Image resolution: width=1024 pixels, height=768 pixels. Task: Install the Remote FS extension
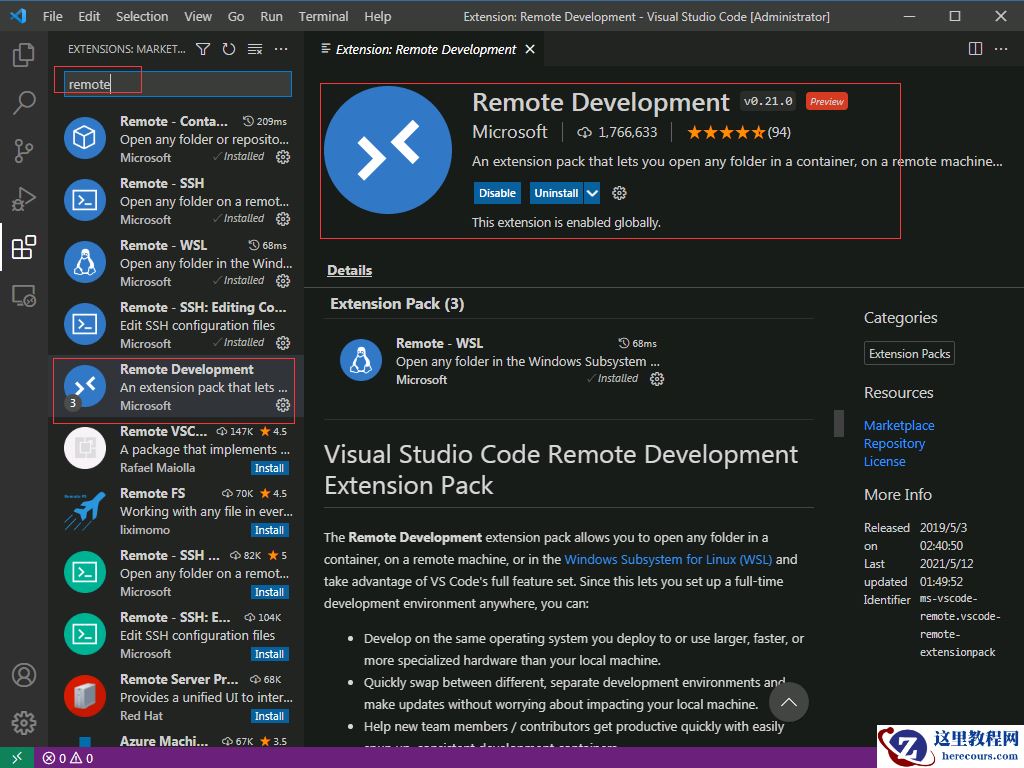click(x=269, y=530)
